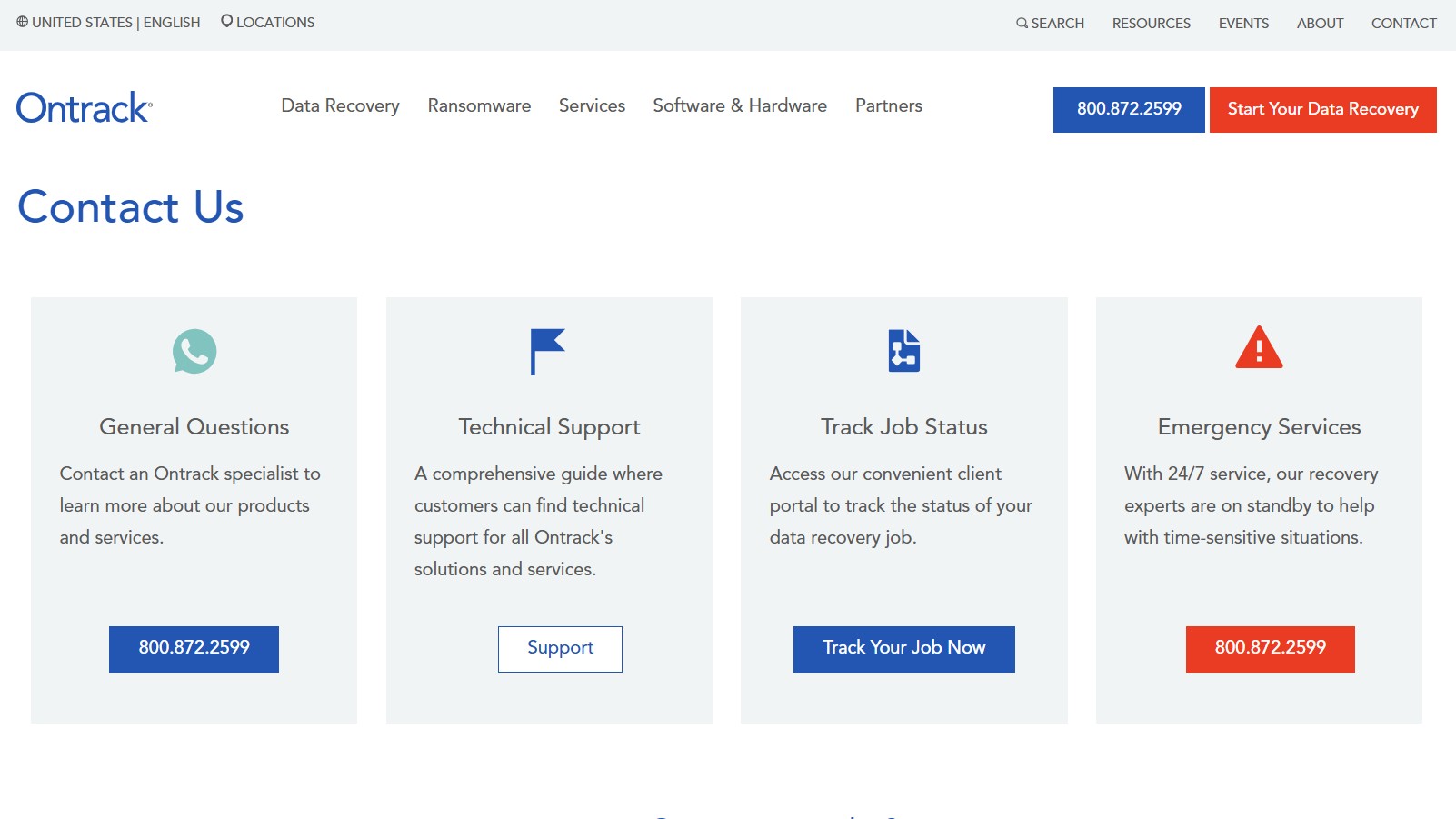
Task: Open the RESOURCES menu item
Action: 1150,23
